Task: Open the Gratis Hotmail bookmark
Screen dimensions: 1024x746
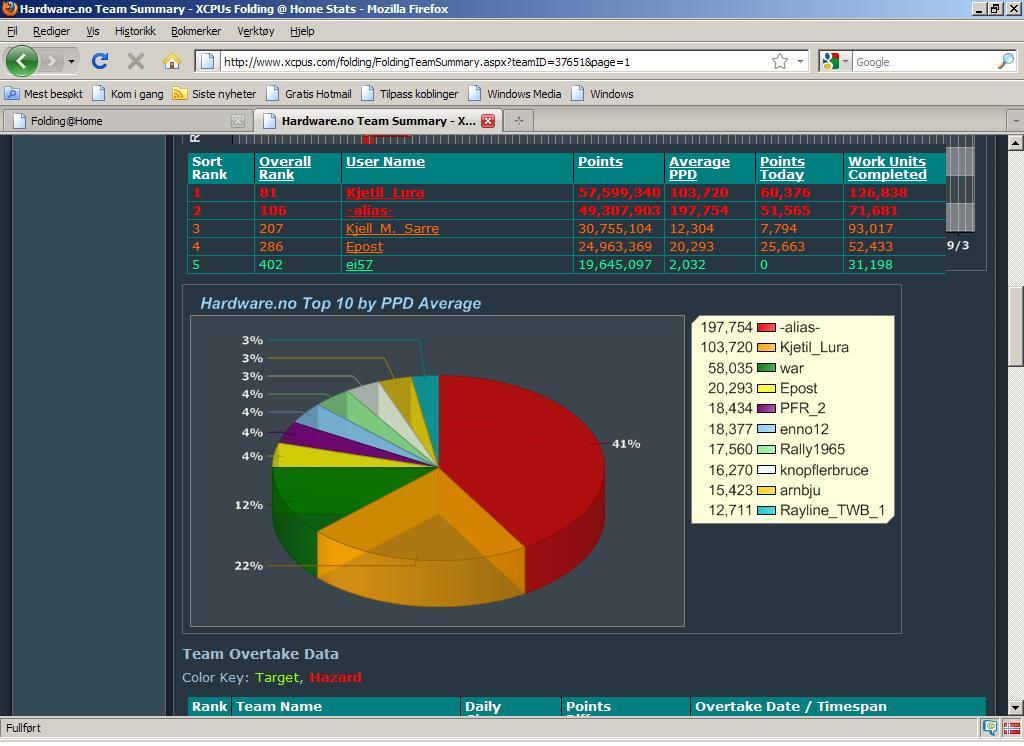Action: click(x=309, y=94)
